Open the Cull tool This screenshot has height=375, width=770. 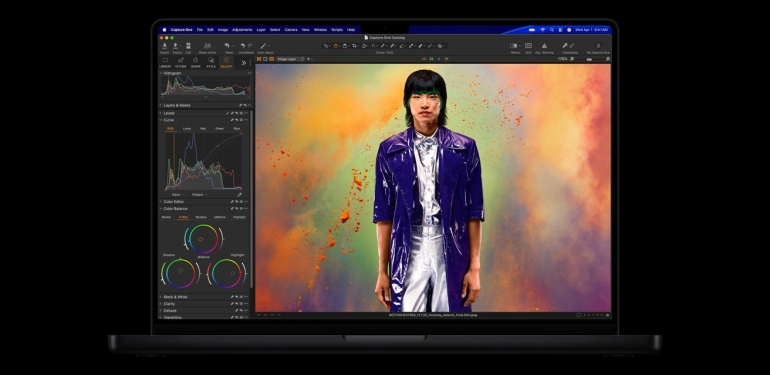tap(188, 46)
